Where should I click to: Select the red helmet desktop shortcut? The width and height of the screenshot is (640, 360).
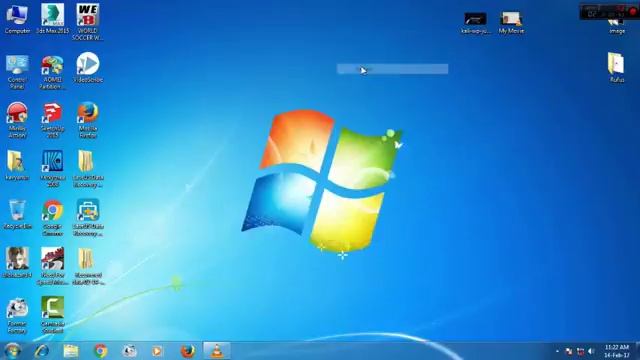(17, 120)
